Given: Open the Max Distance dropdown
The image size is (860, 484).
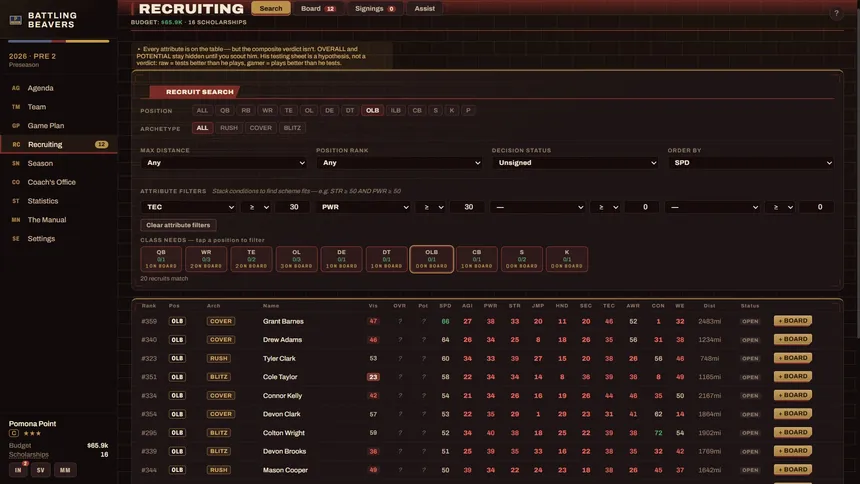Looking at the screenshot, I should [x=224, y=163].
